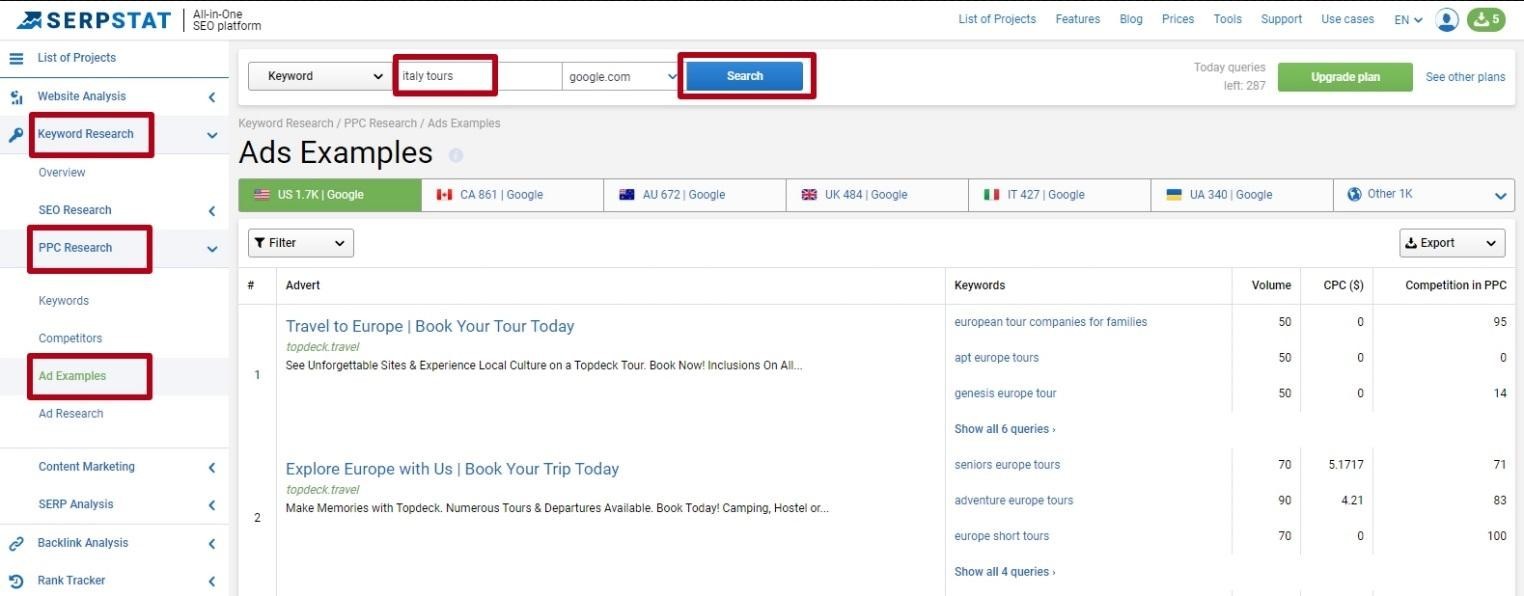Click the Australia flag icon
This screenshot has width=1524, height=596.
pos(627,195)
